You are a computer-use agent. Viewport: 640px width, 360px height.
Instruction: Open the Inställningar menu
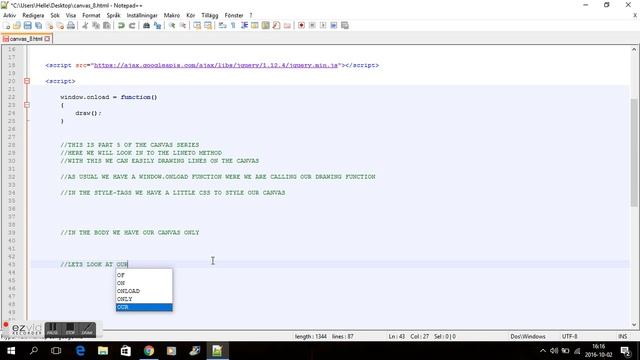[142, 15]
